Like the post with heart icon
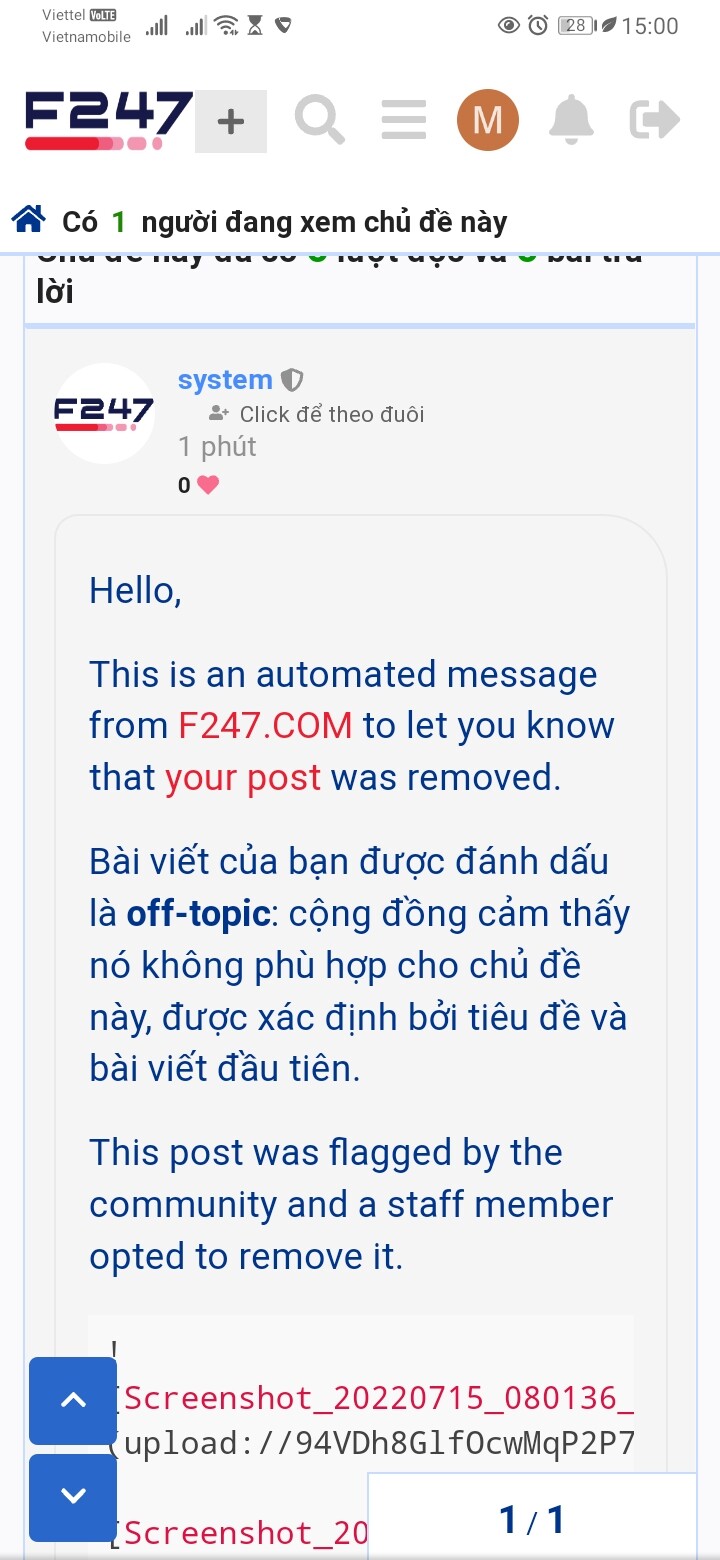Screen dimensions: 720x1560 (x=208, y=485)
